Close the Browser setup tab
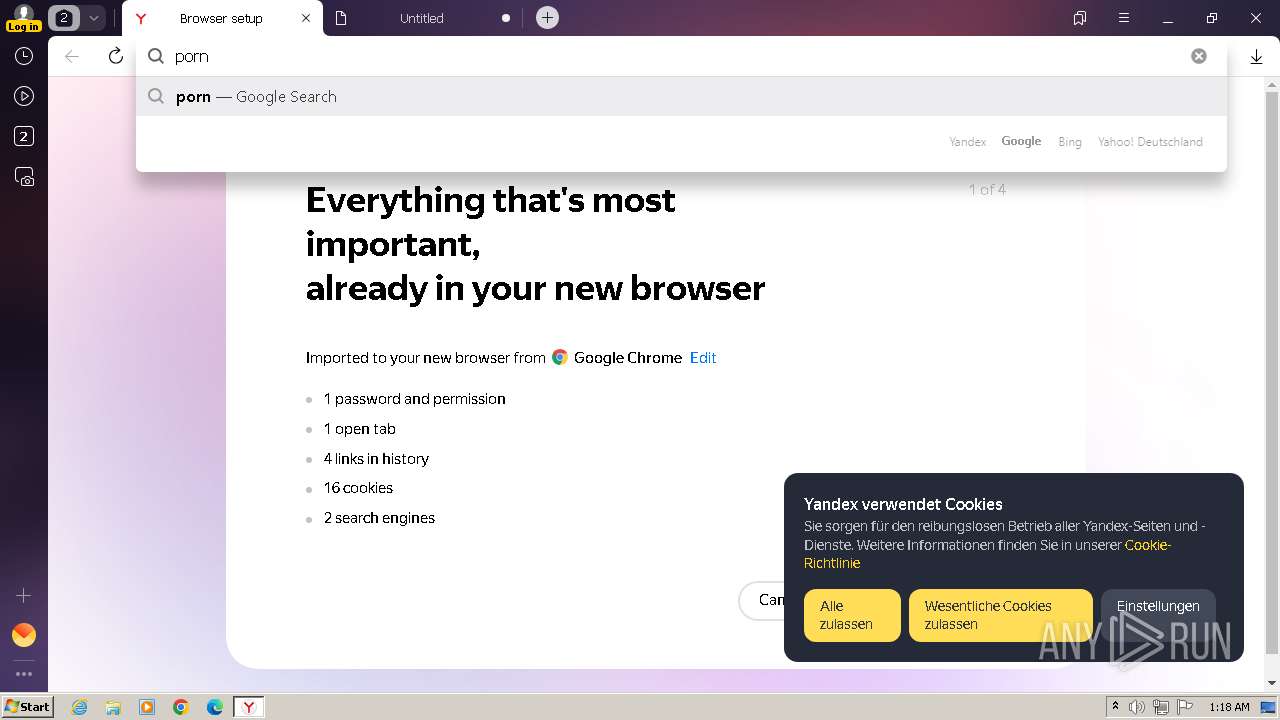 (306, 18)
